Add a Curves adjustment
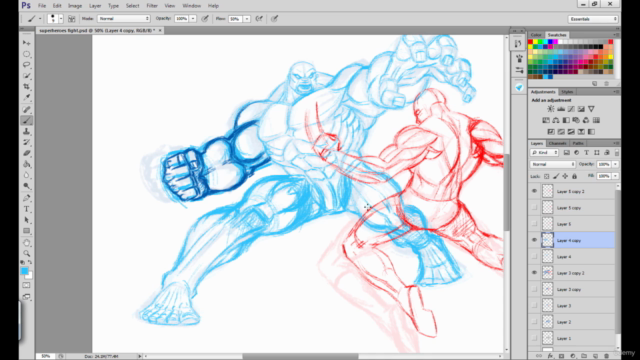This screenshot has width=640, height=360. coord(571,109)
